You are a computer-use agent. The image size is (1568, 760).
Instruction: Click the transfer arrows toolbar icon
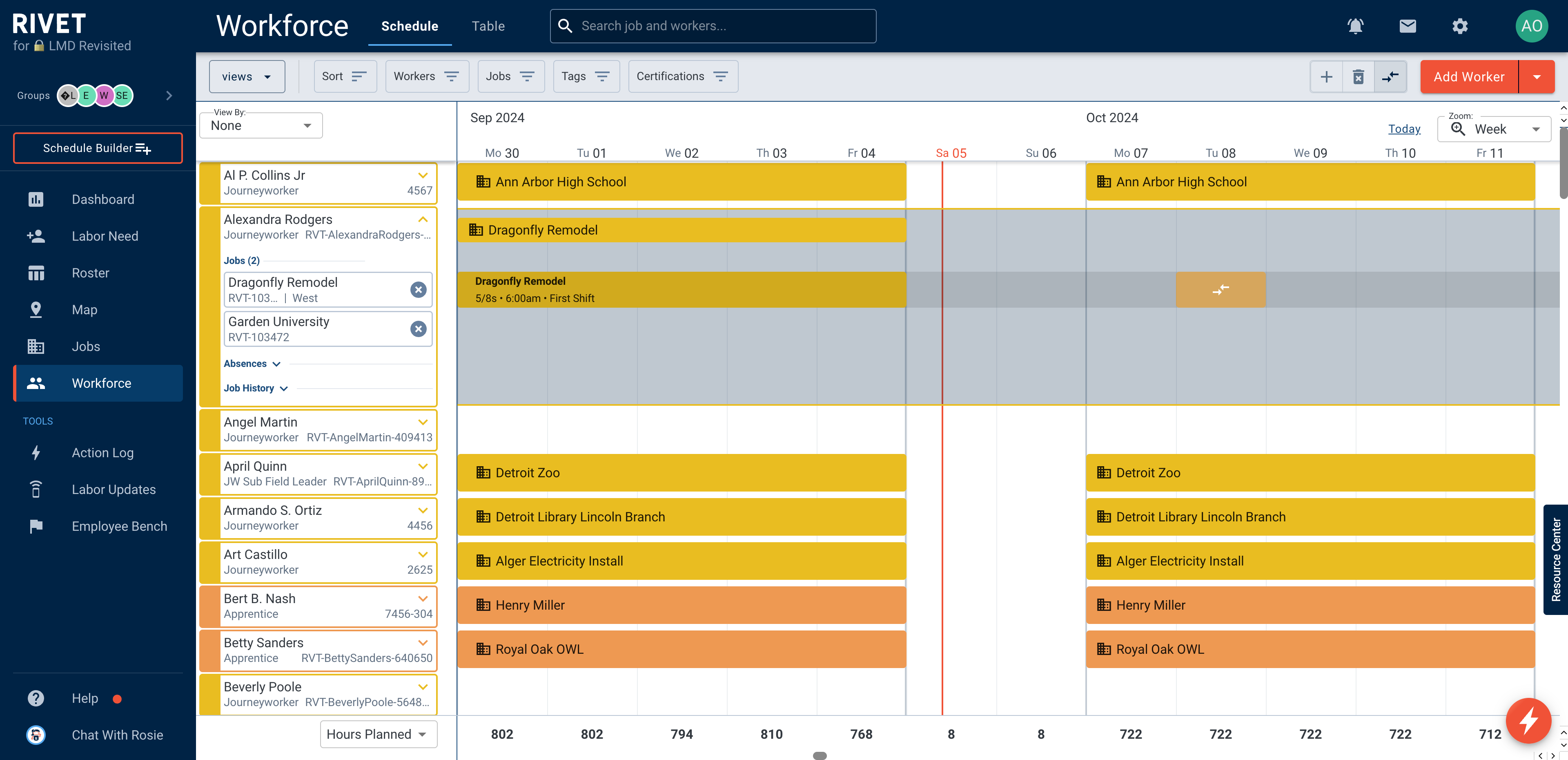[x=1390, y=77]
